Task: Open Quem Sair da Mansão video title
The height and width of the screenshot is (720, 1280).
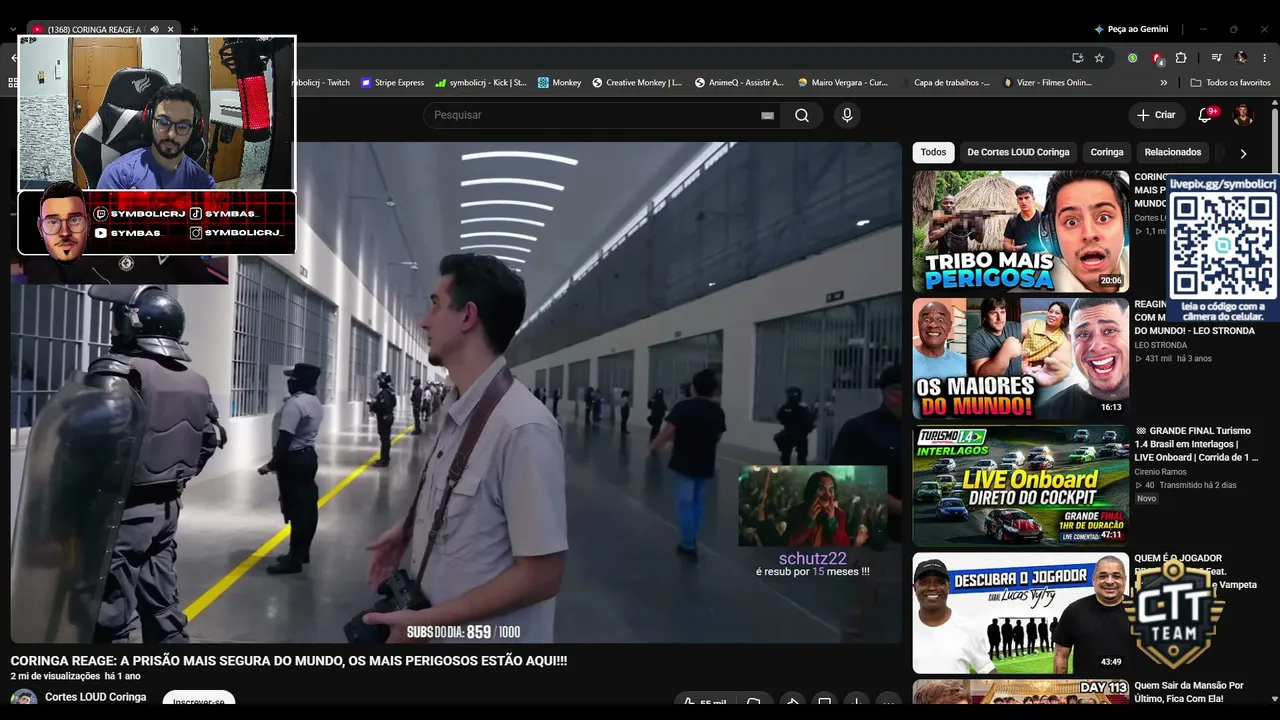Action: point(1189,692)
